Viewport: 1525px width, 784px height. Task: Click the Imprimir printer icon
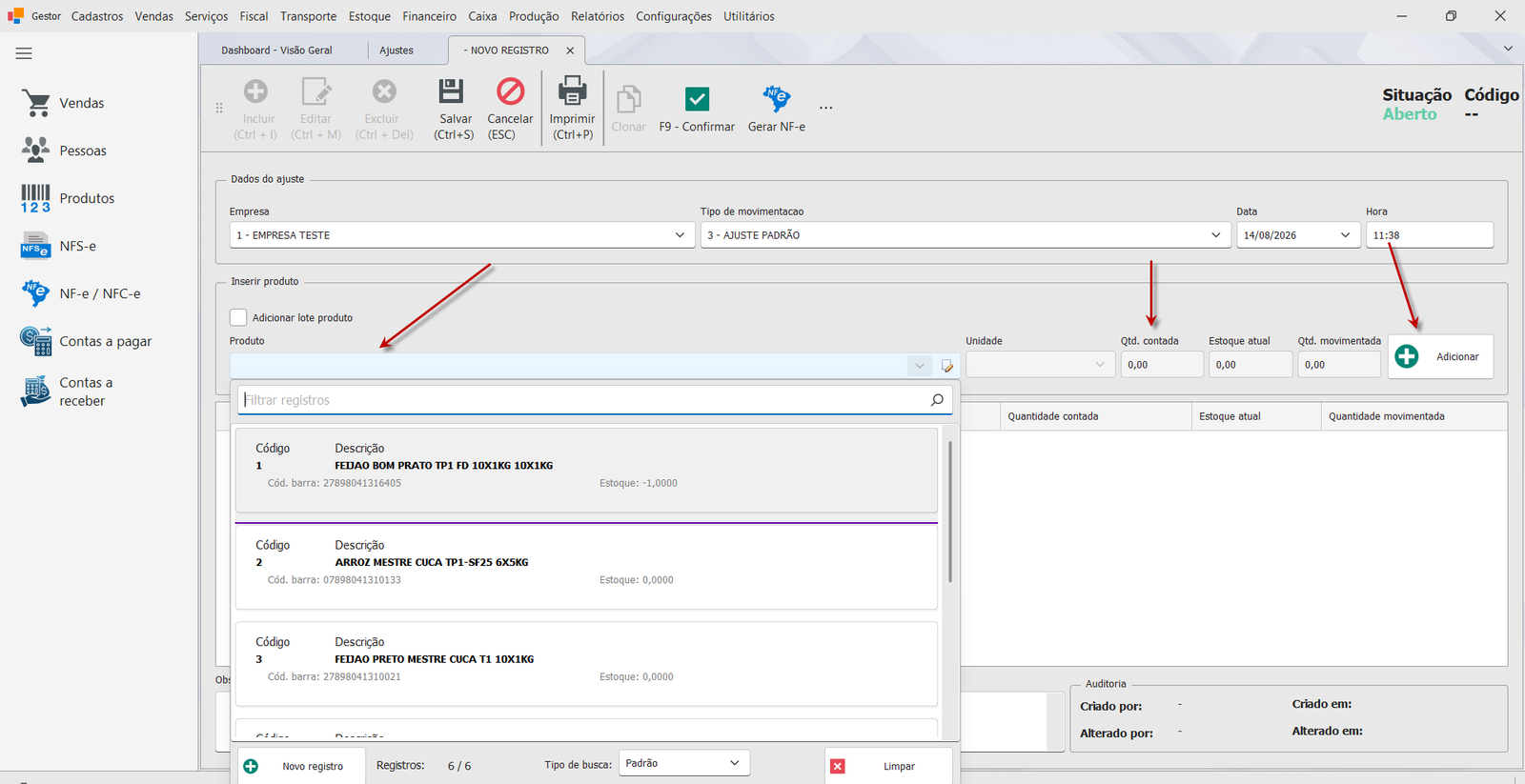[572, 90]
